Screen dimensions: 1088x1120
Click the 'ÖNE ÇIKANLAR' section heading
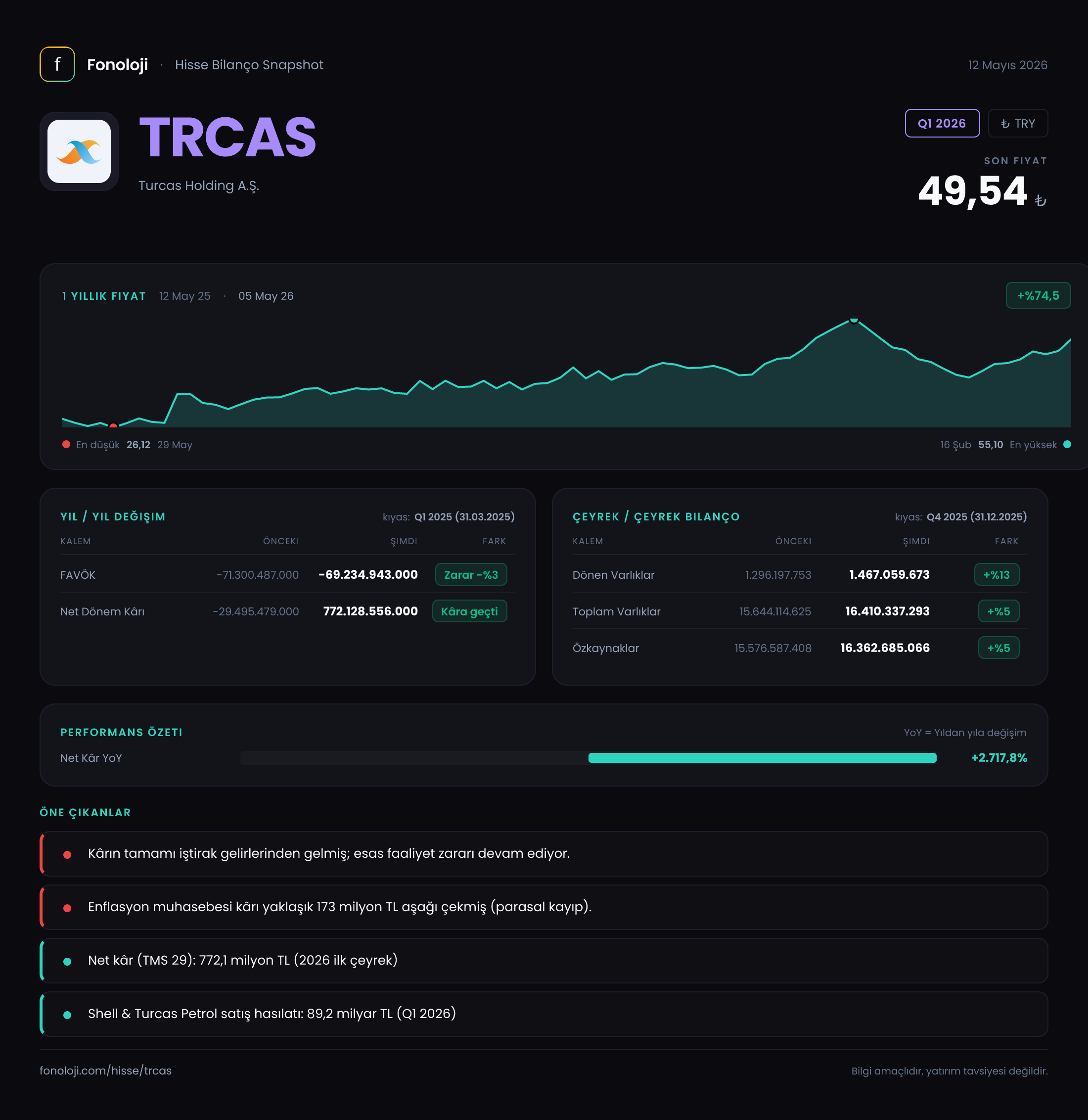coord(85,812)
